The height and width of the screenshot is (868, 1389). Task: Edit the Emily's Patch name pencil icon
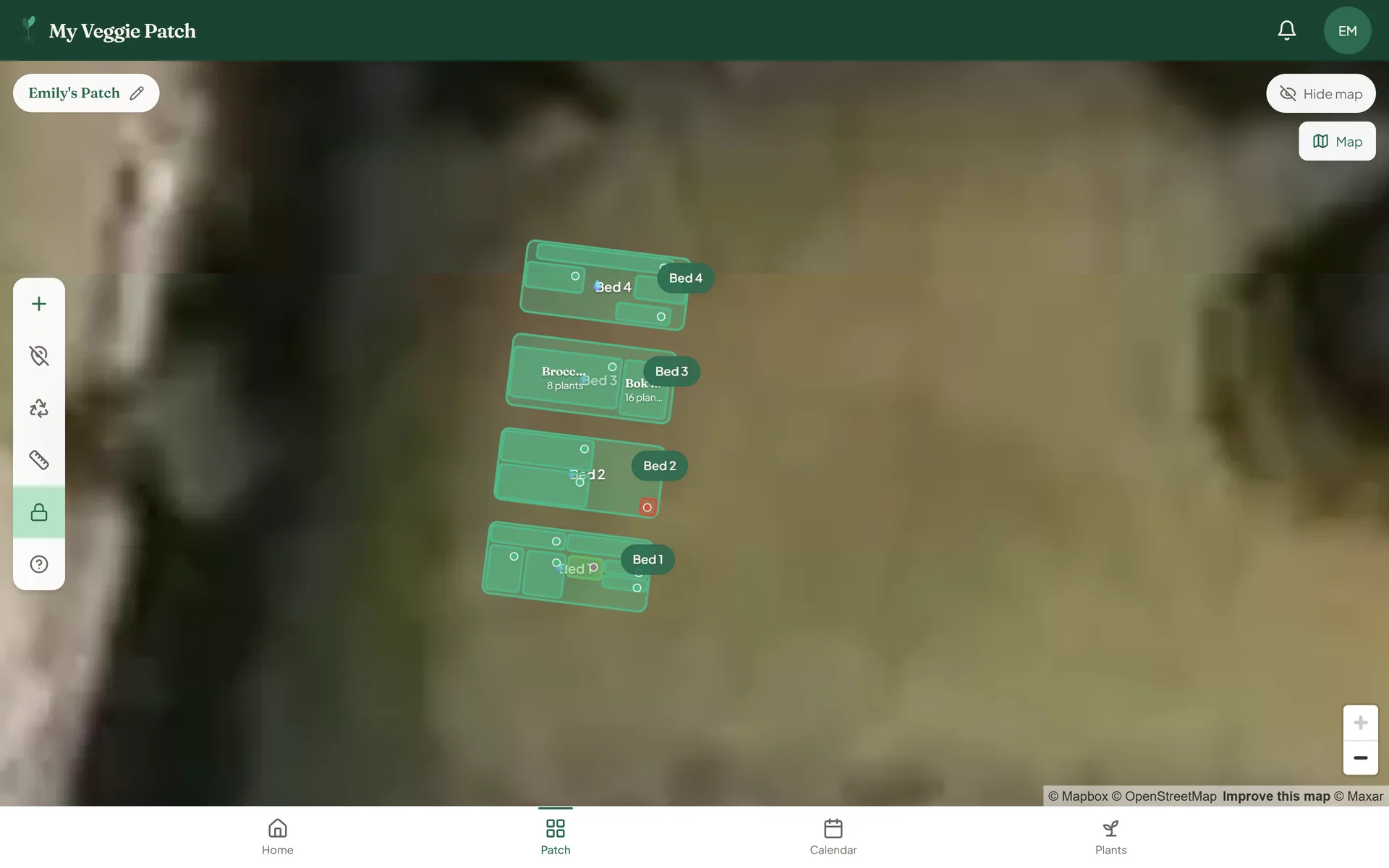point(137,93)
